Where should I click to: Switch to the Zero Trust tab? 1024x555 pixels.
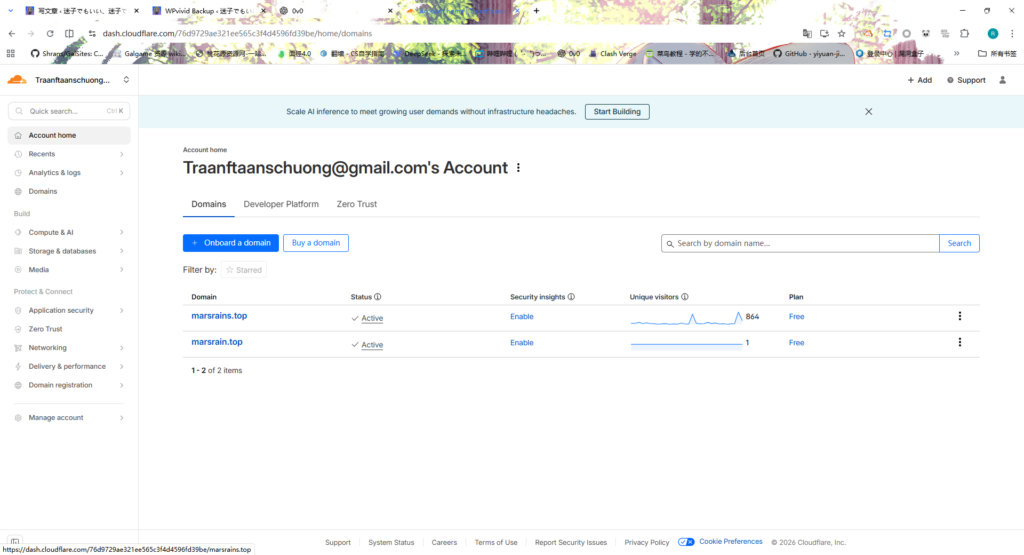click(x=357, y=204)
